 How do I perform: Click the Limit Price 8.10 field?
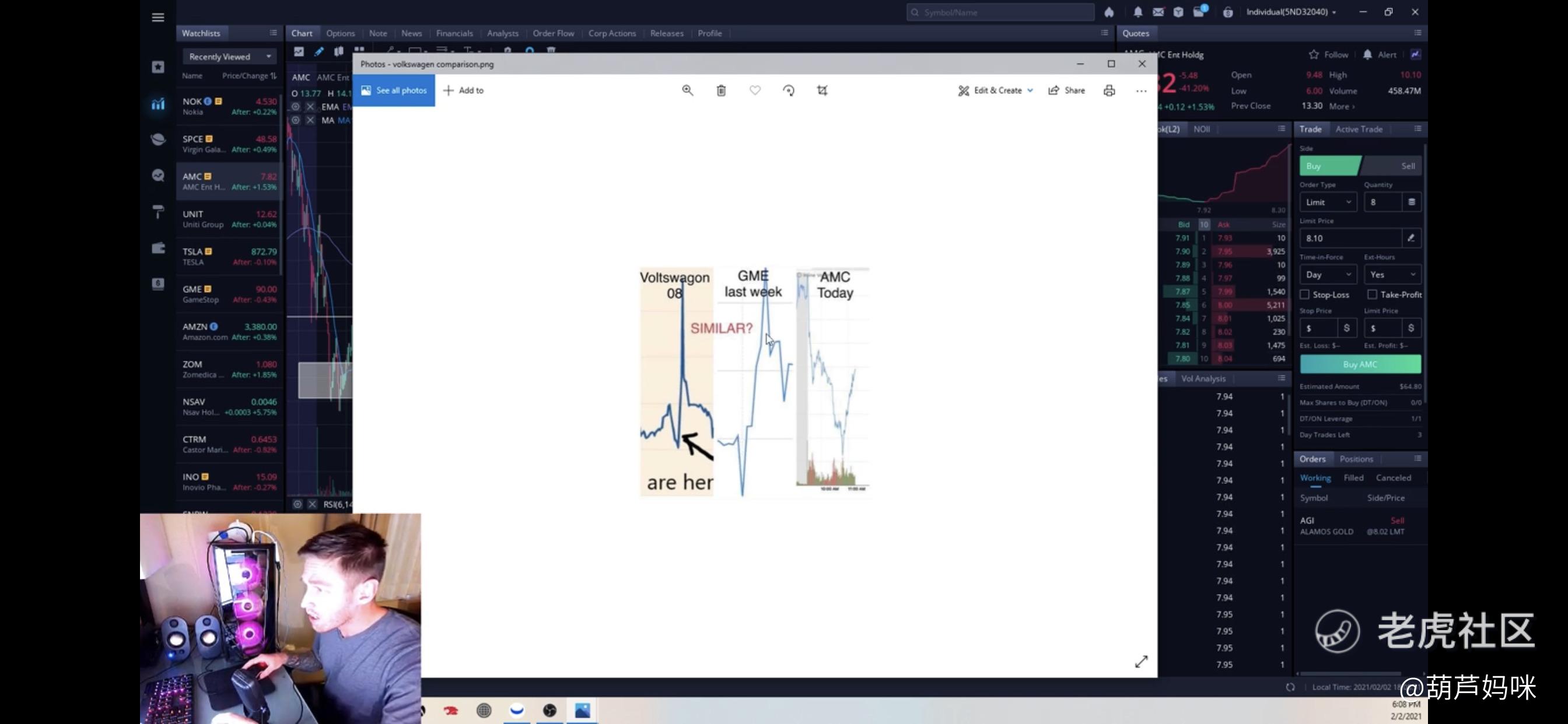[x=1350, y=238]
